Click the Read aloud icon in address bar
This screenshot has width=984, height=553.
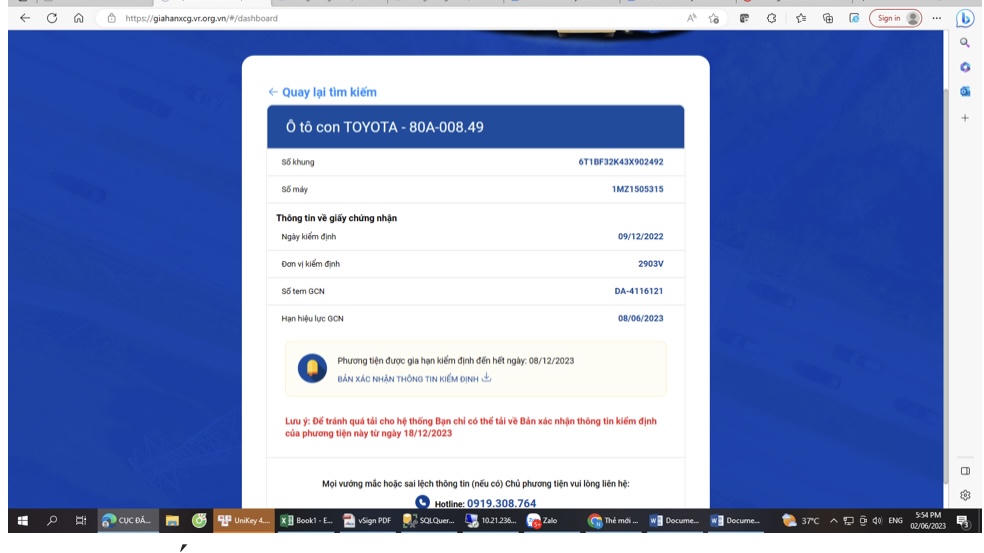691,18
